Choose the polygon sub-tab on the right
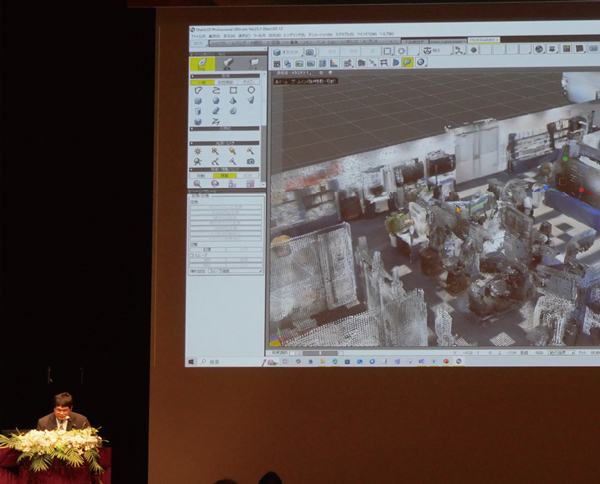600x484 pixels. [249, 82]
